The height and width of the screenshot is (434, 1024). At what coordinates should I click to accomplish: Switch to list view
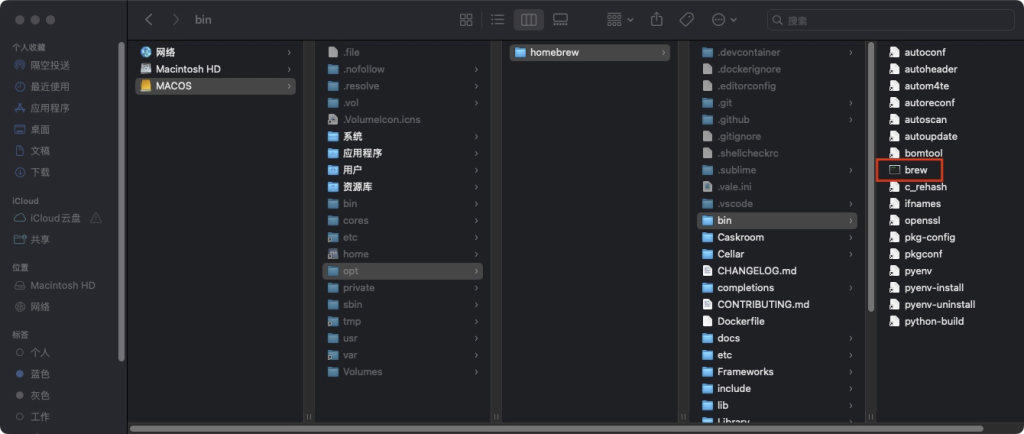[x=497, y=20]
